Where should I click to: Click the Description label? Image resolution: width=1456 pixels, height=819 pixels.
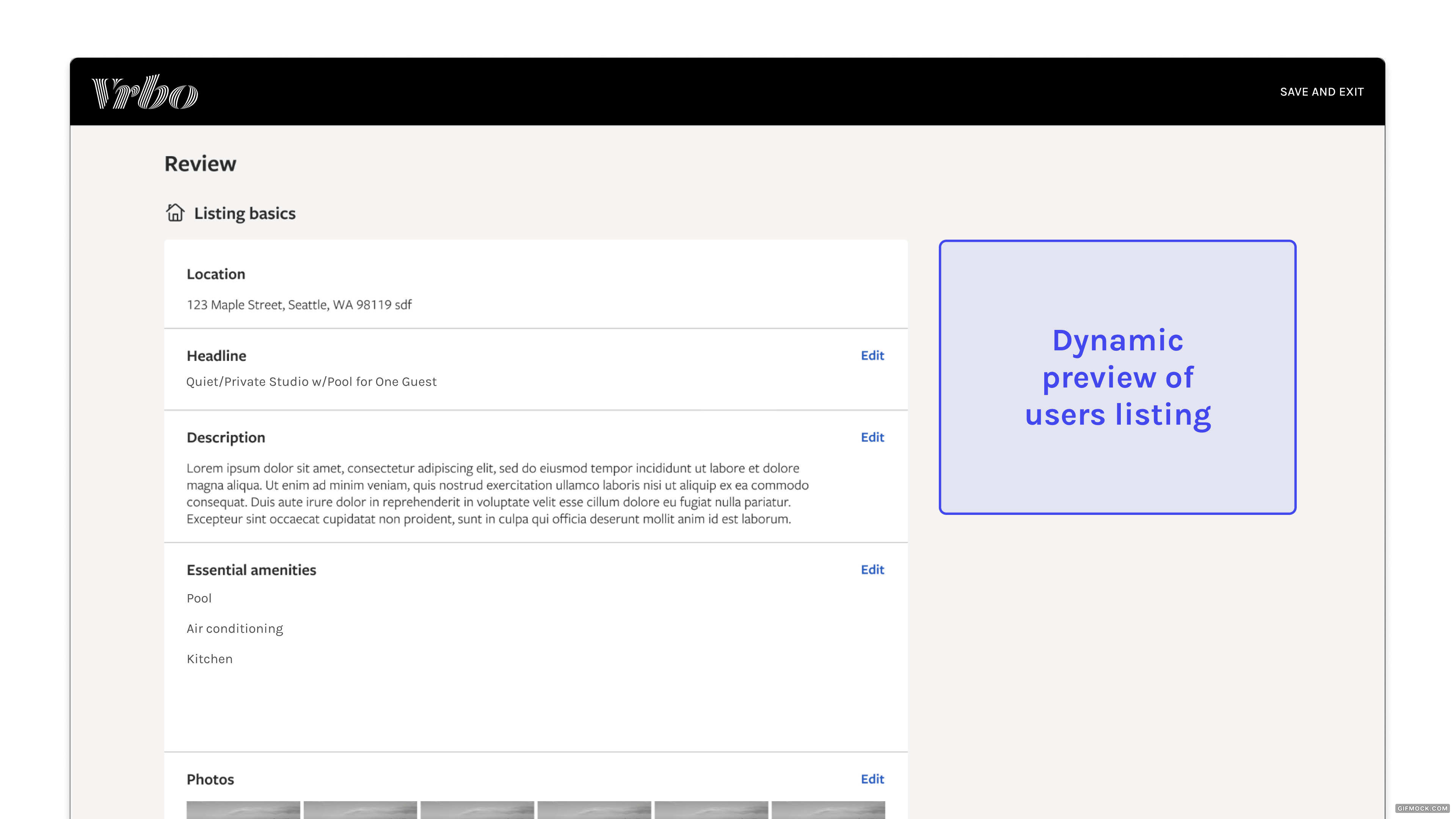point(226,438)
